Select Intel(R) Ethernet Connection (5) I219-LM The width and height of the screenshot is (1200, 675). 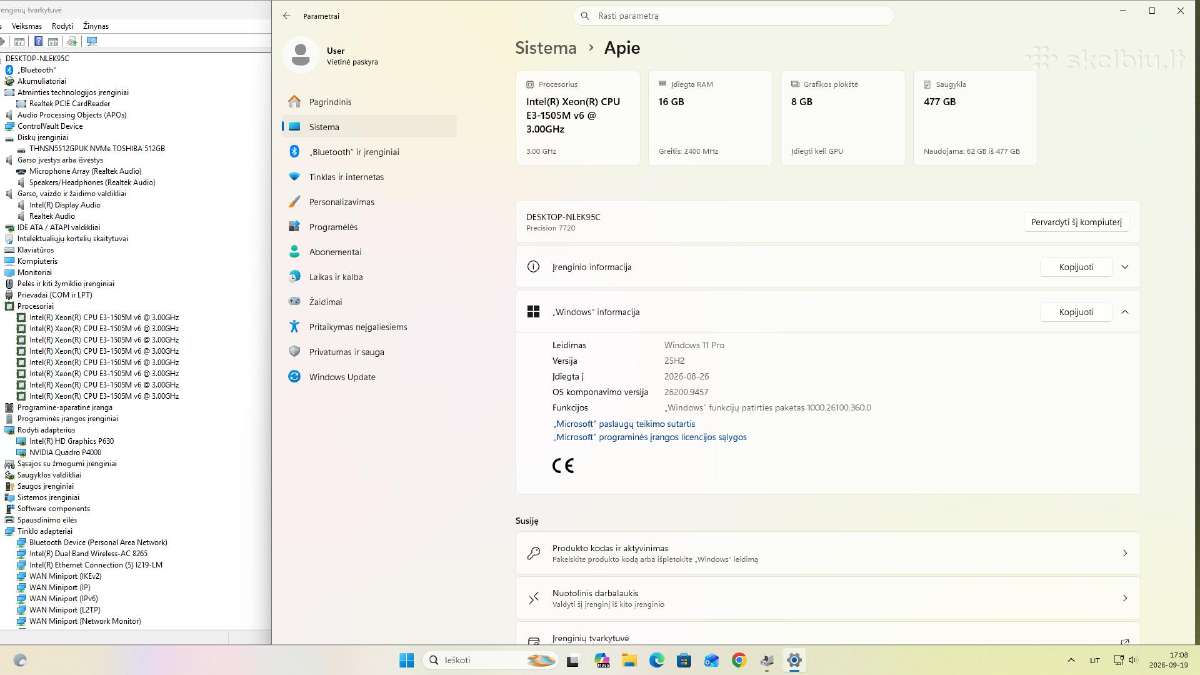coord(95,565)
